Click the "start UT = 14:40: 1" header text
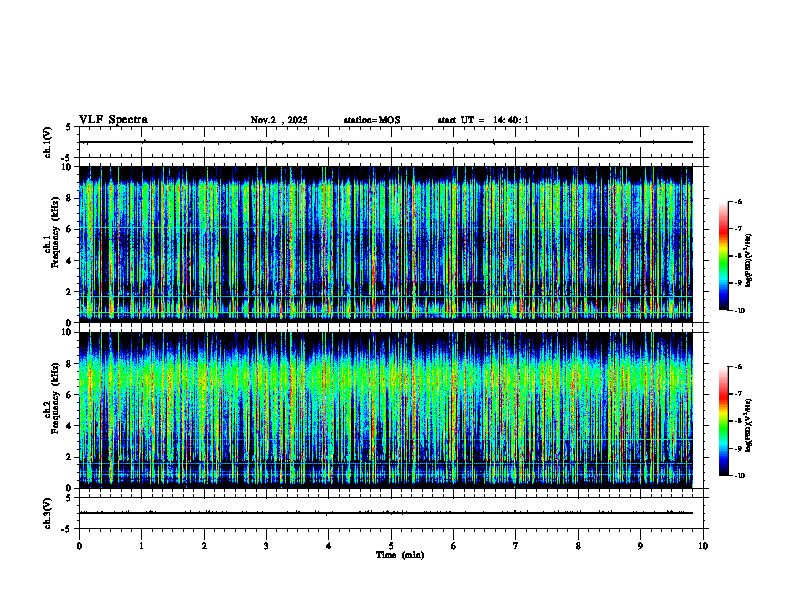792x612 pixels. click(x=483, y=120)
